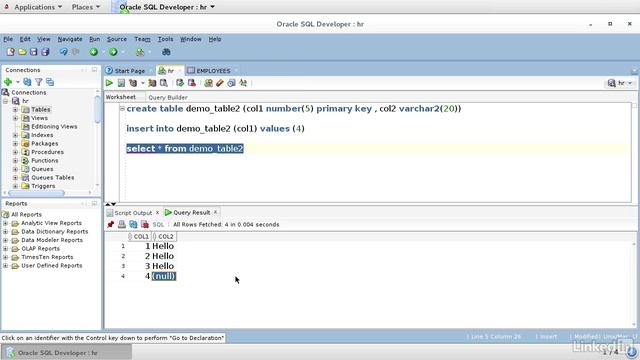Expand Analytic View Reports folder
This screenshot has height=360, width=640.
[x=5, y=223]
